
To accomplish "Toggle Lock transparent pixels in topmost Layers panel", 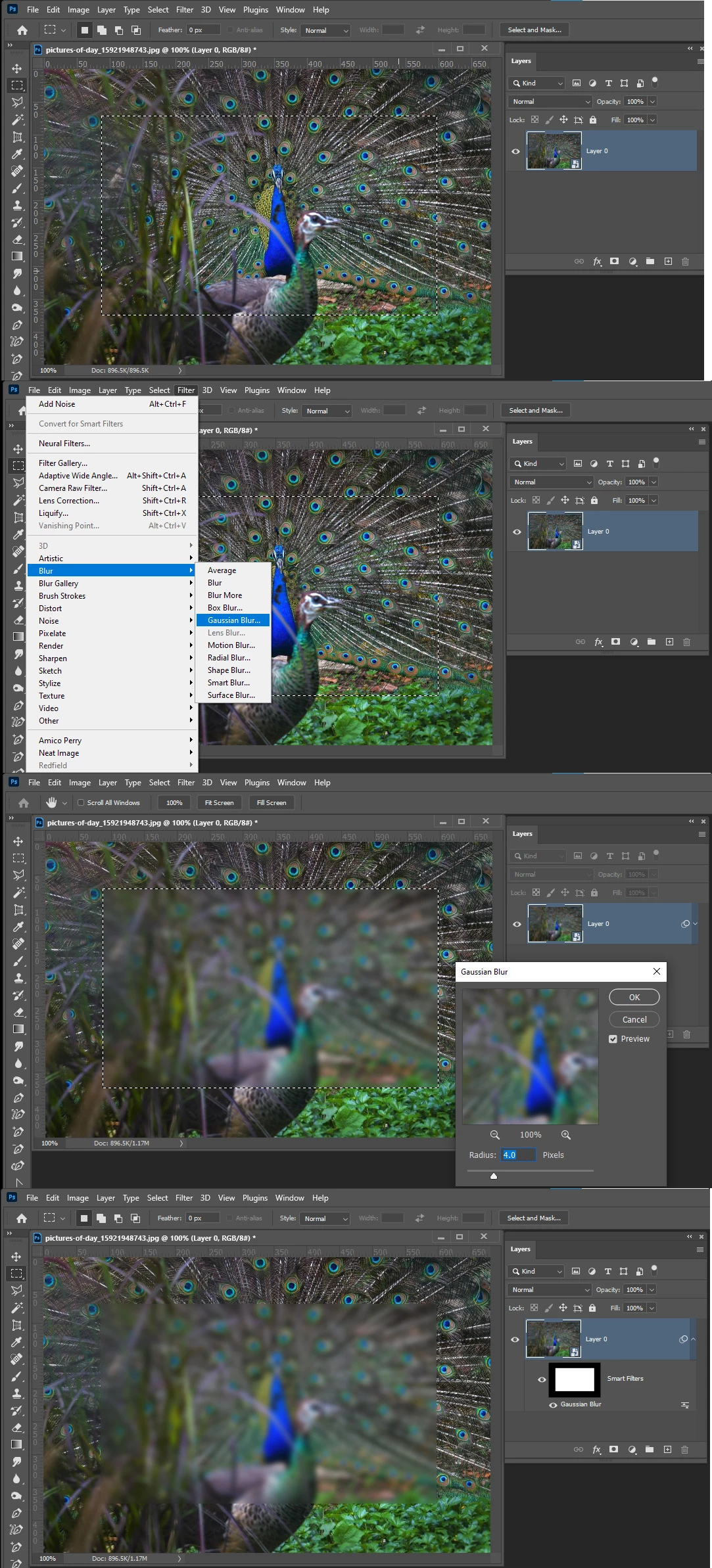I will pyautogui.click(x=534, y=120).
